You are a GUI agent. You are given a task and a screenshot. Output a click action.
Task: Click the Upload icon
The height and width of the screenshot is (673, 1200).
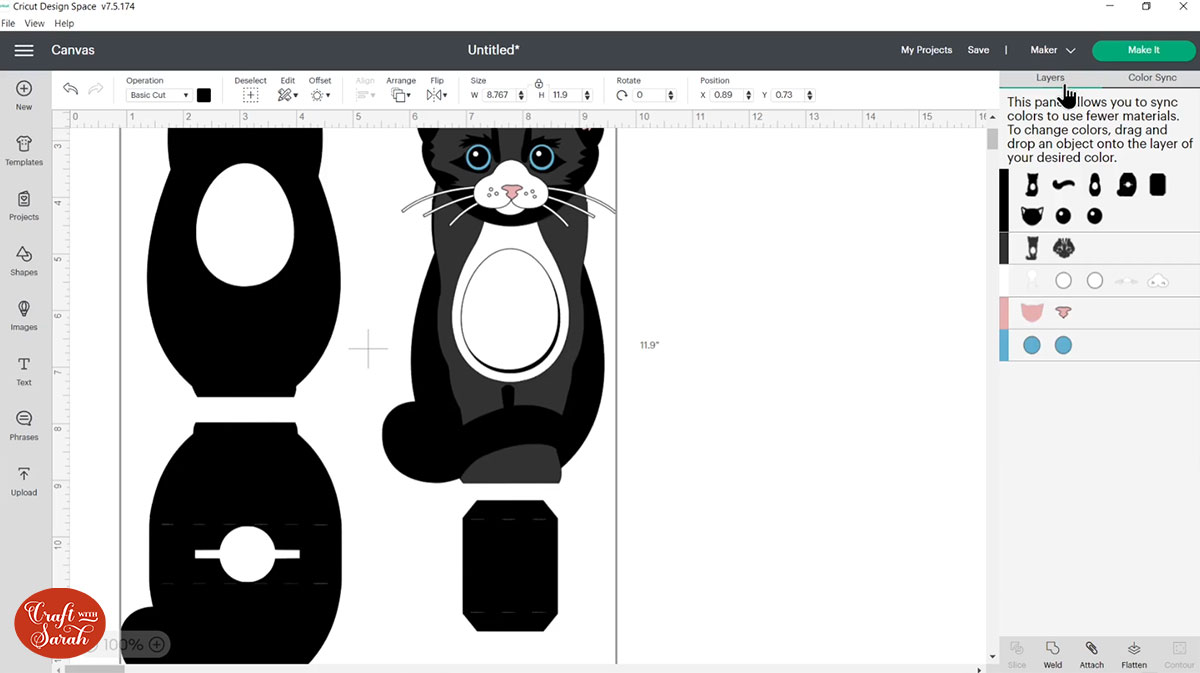24,480
